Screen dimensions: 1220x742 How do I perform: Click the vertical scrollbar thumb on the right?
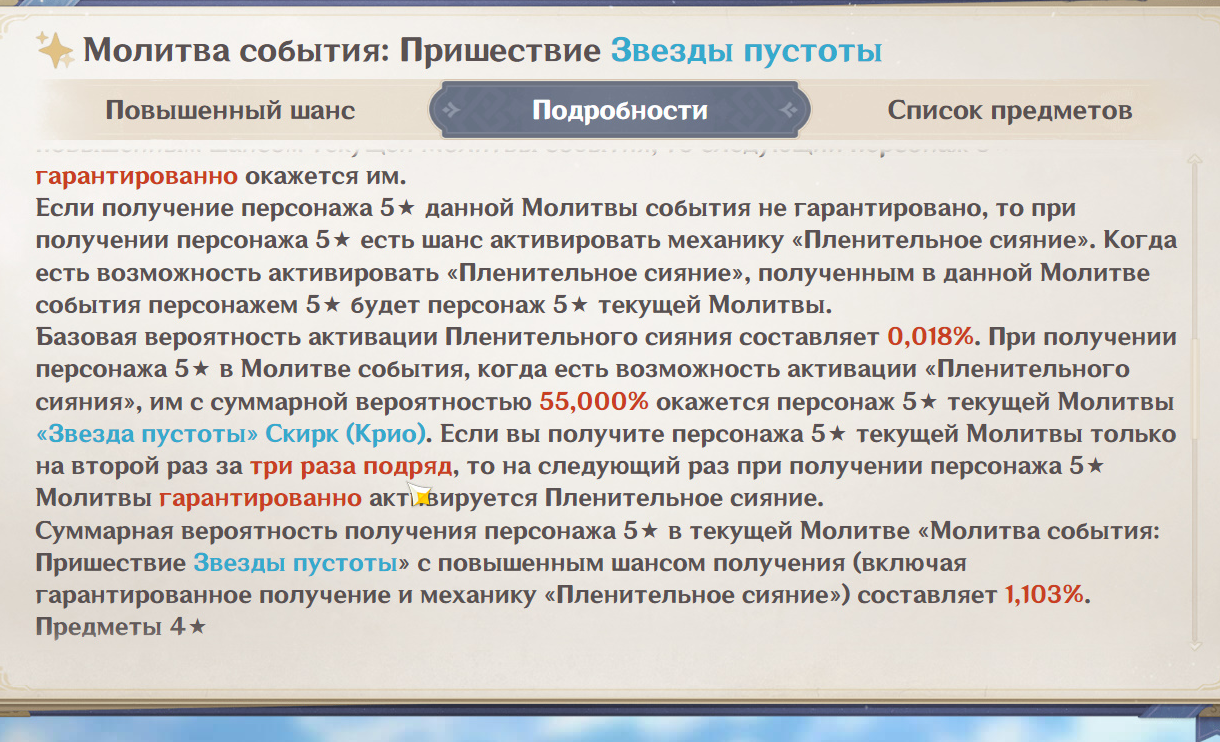pos(1197,388)
